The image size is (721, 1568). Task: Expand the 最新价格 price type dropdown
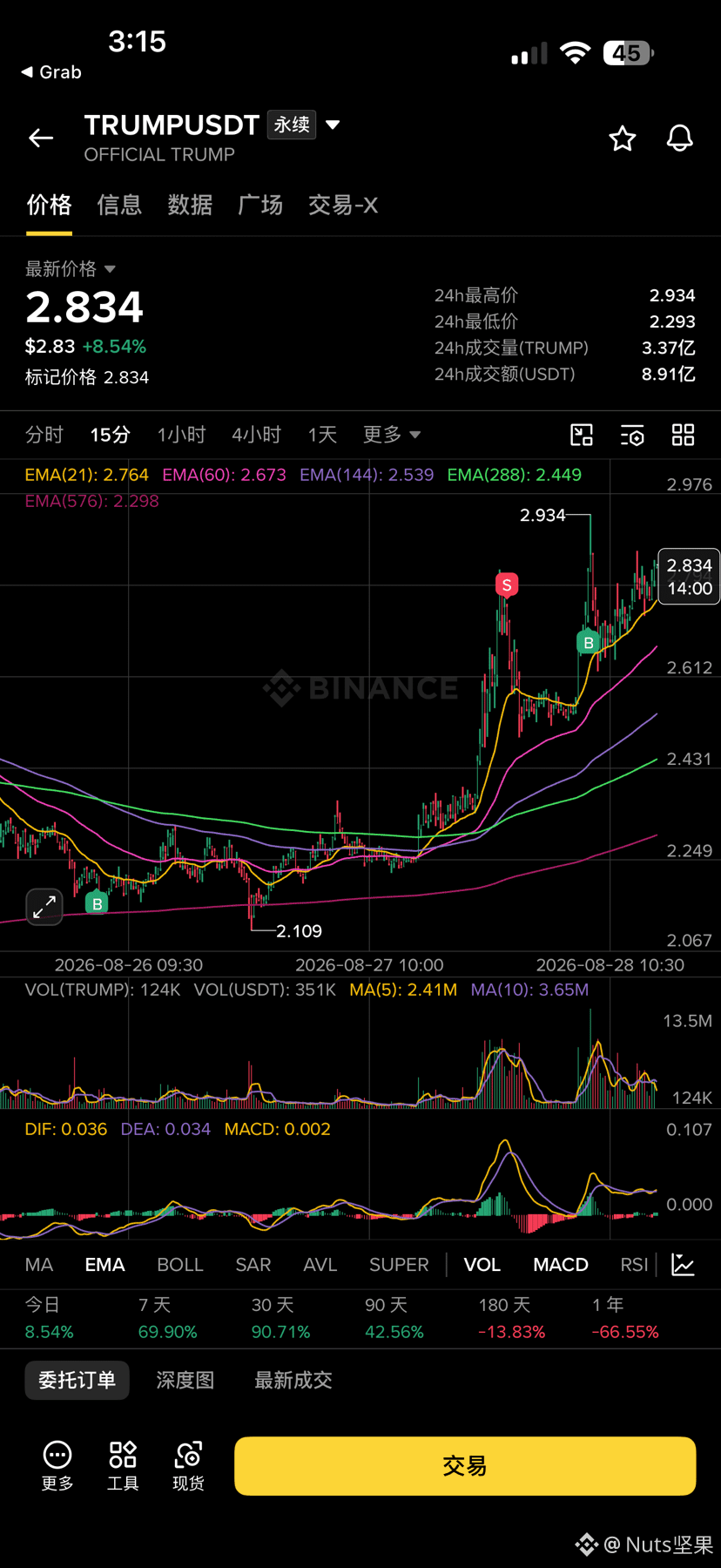tap(110, 269)
